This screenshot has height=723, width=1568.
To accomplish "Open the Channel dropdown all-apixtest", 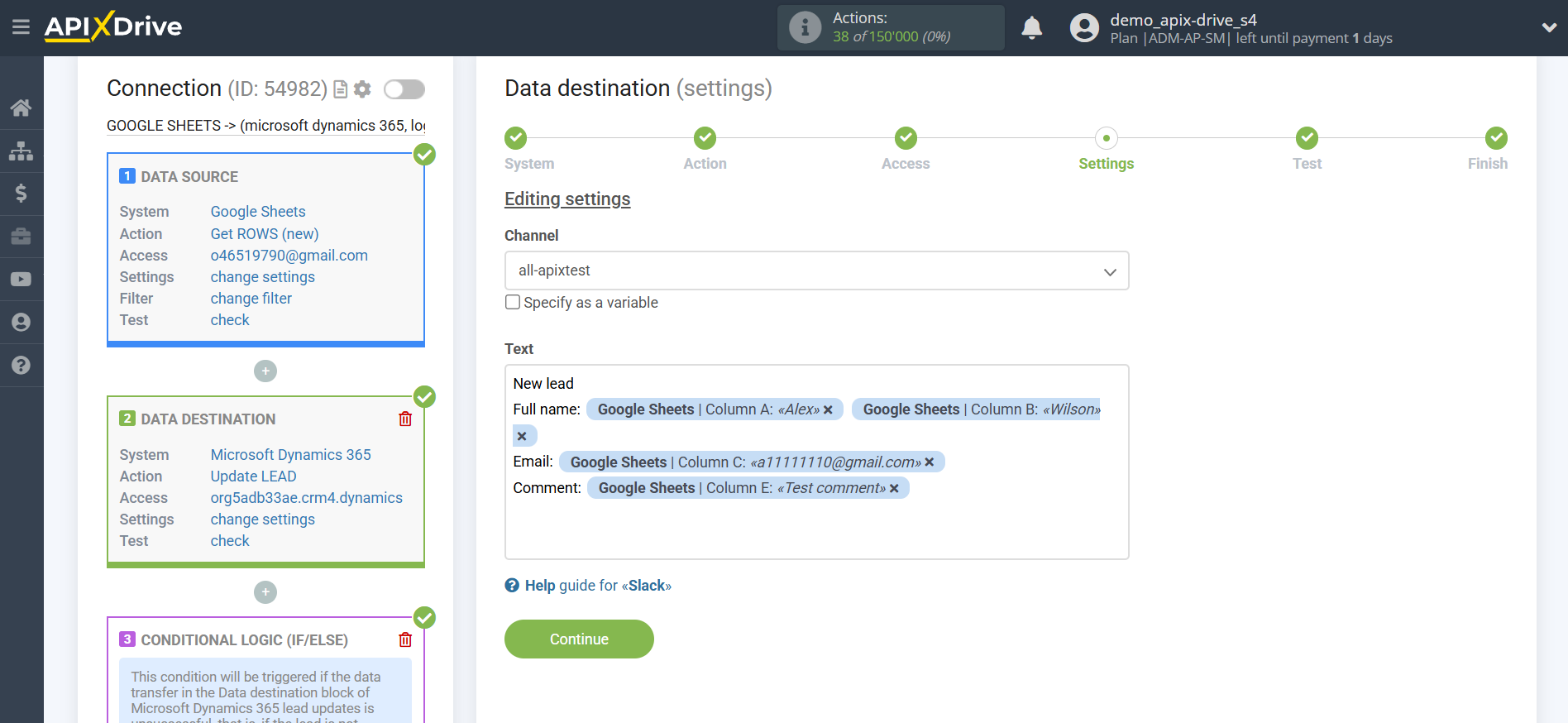I will click(x=816, y=271).
